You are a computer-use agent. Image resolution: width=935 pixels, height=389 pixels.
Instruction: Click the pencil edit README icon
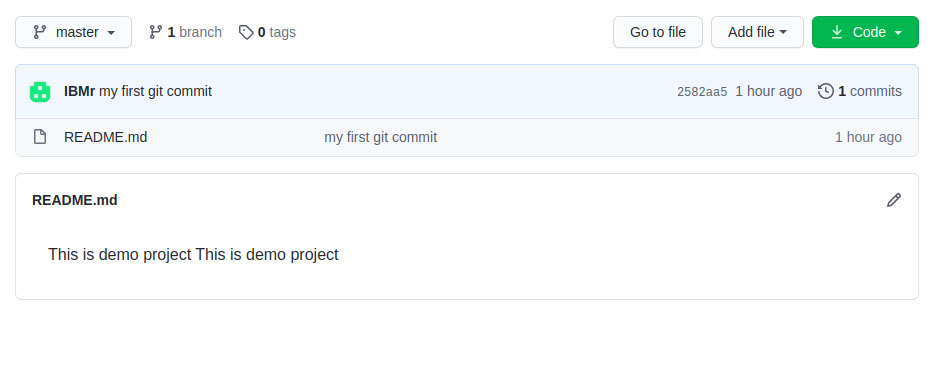(893, 200)
